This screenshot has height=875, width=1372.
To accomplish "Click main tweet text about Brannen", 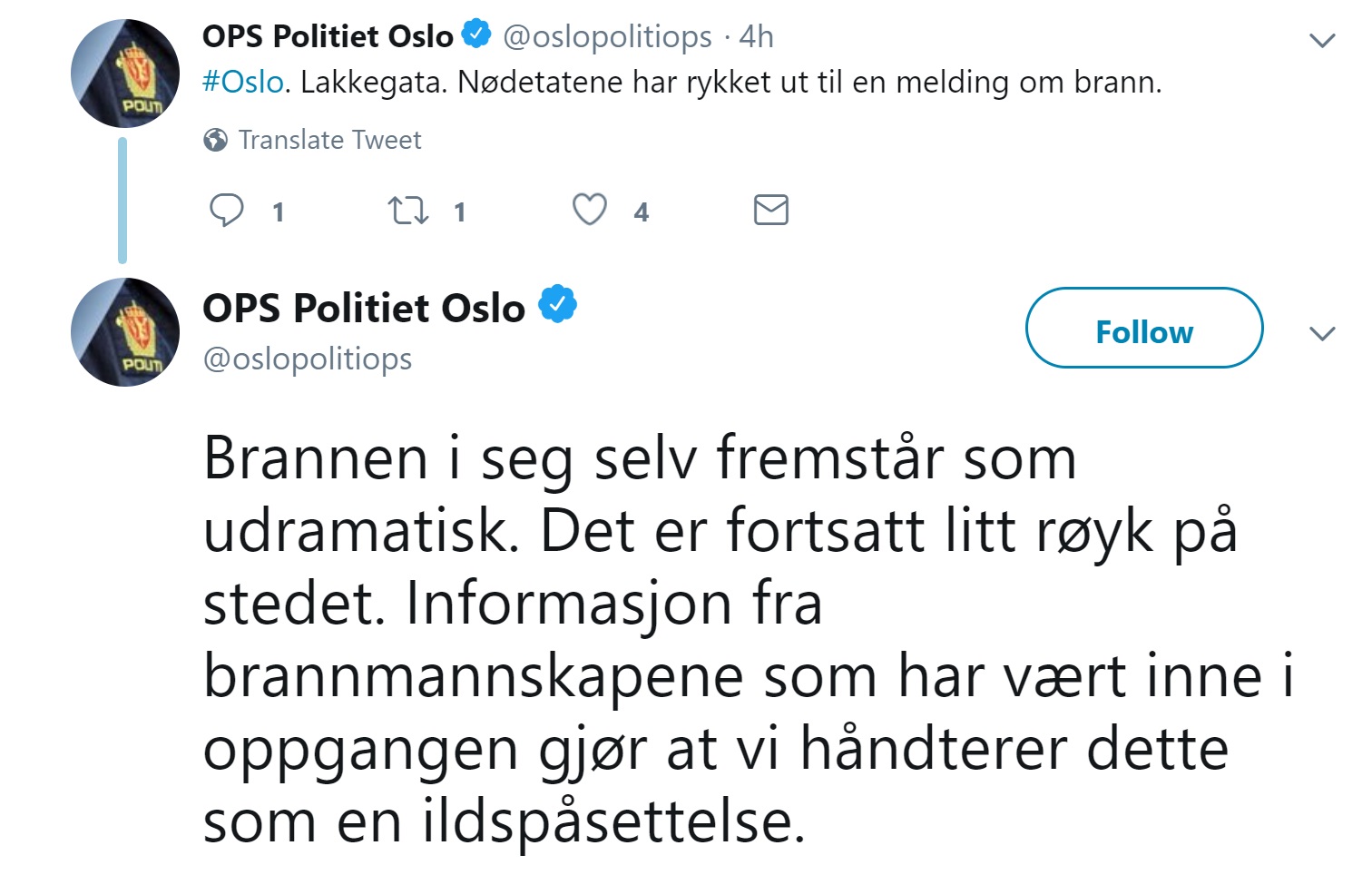I will pyautogui.click(x=726, y=639).
